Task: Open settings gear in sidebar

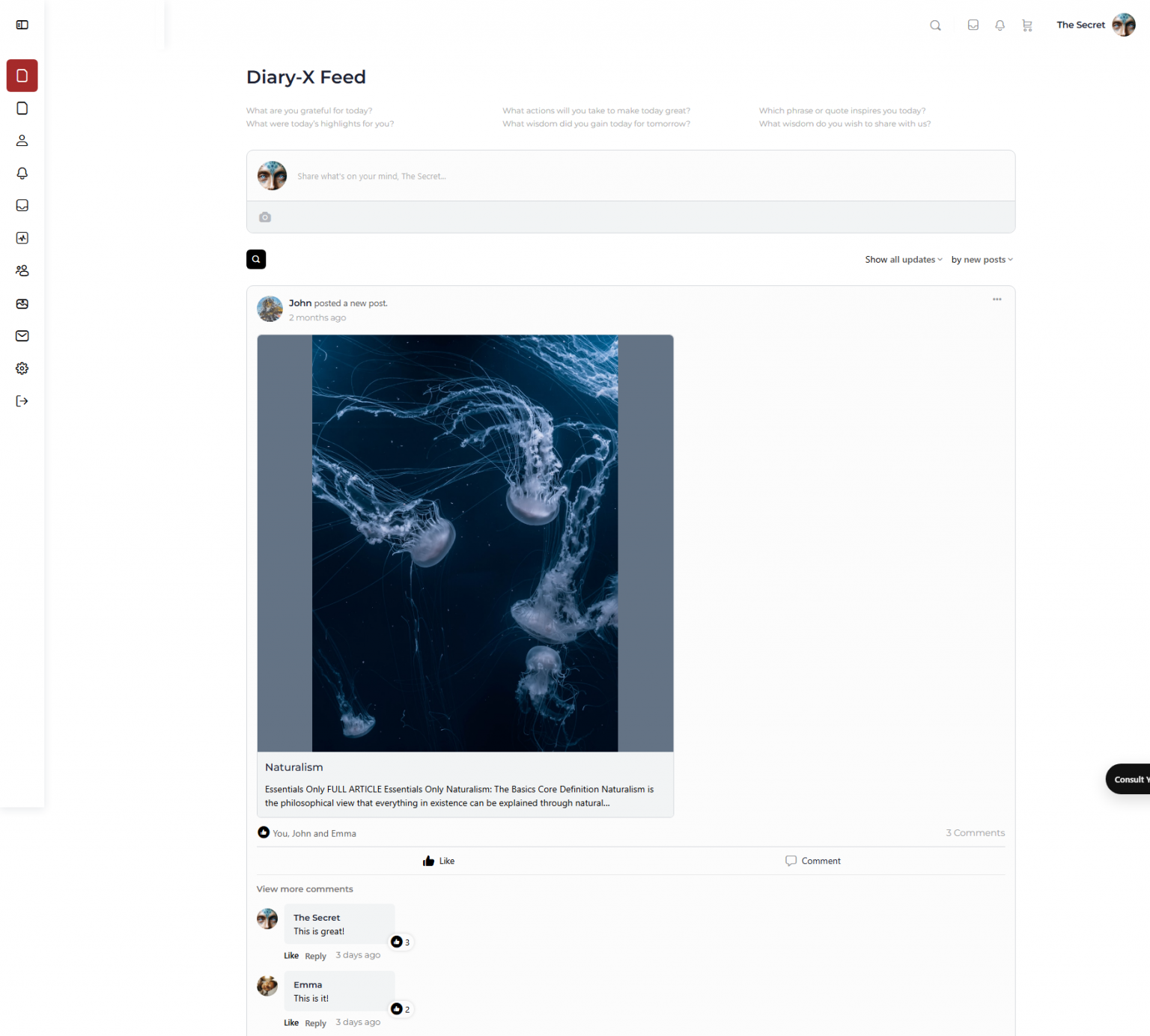Action: tap(22, 368)
